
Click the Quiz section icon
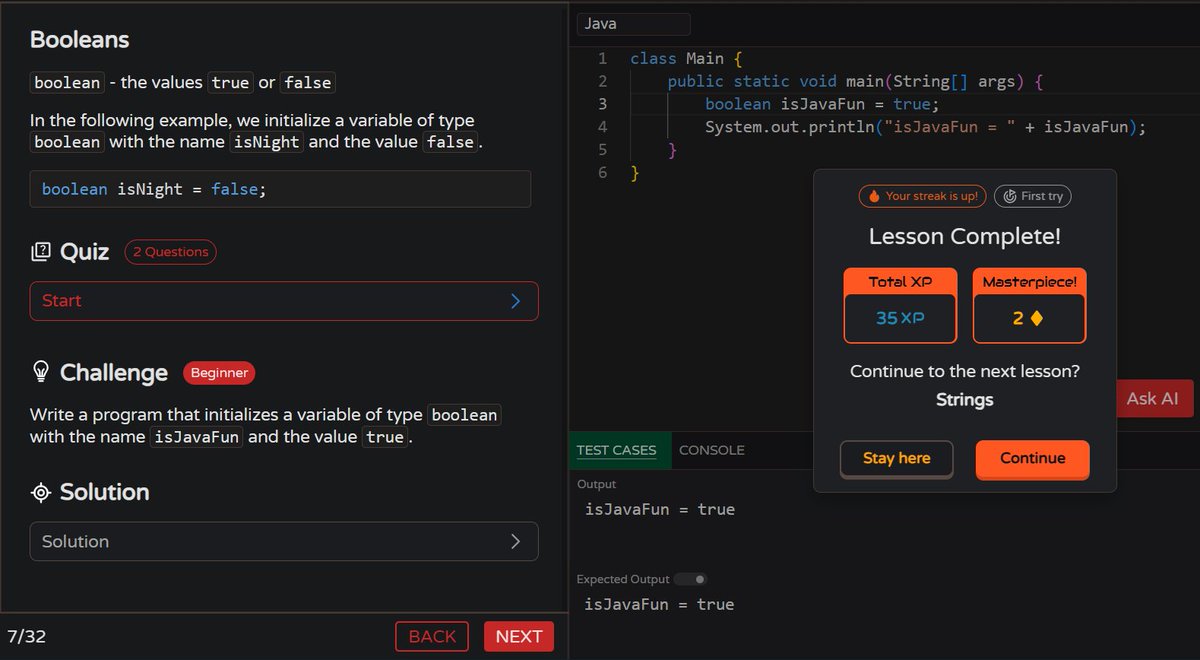[x=40, y=252]
